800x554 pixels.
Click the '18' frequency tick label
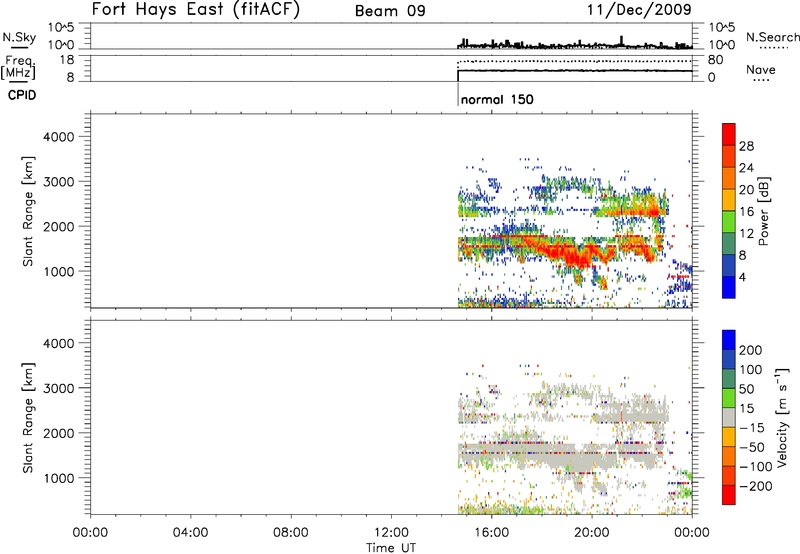(x=67, y=60)
